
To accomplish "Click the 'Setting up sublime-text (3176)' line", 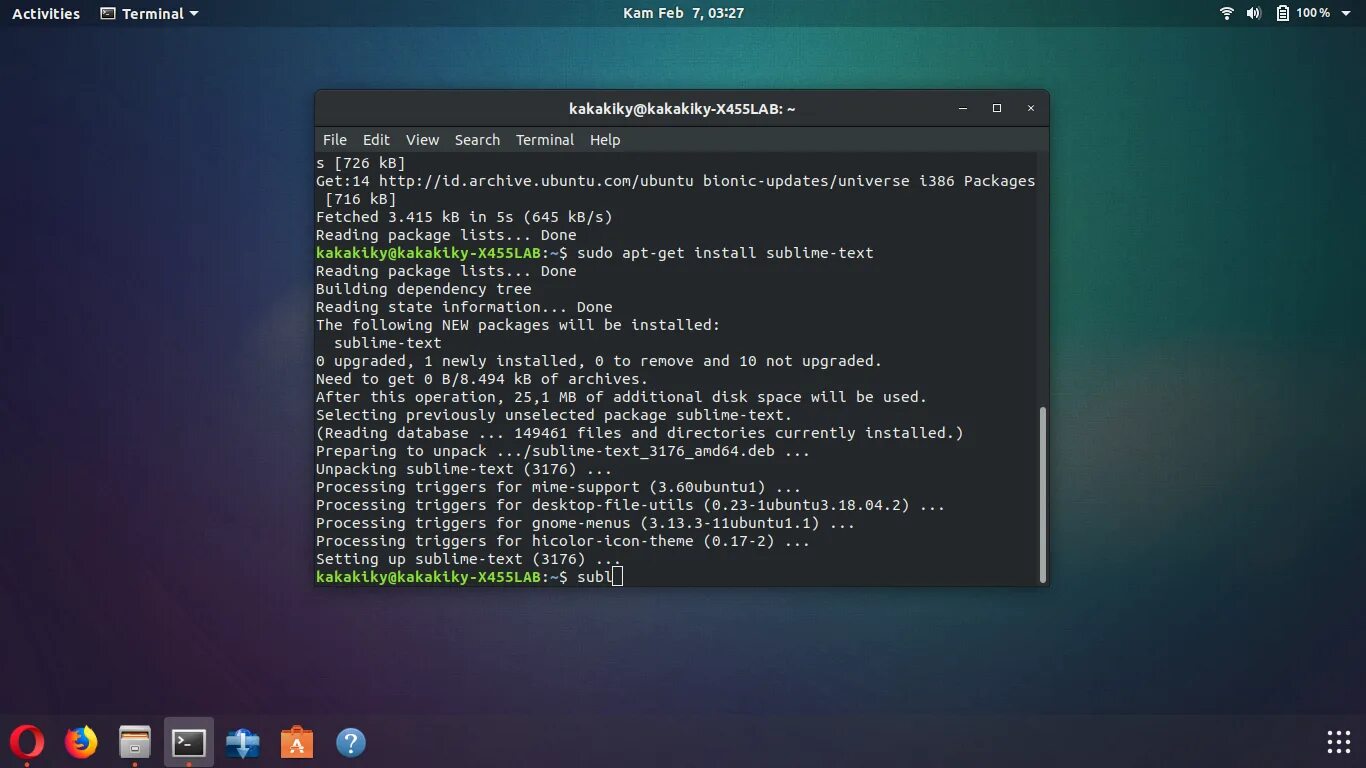I will (469, 559).
